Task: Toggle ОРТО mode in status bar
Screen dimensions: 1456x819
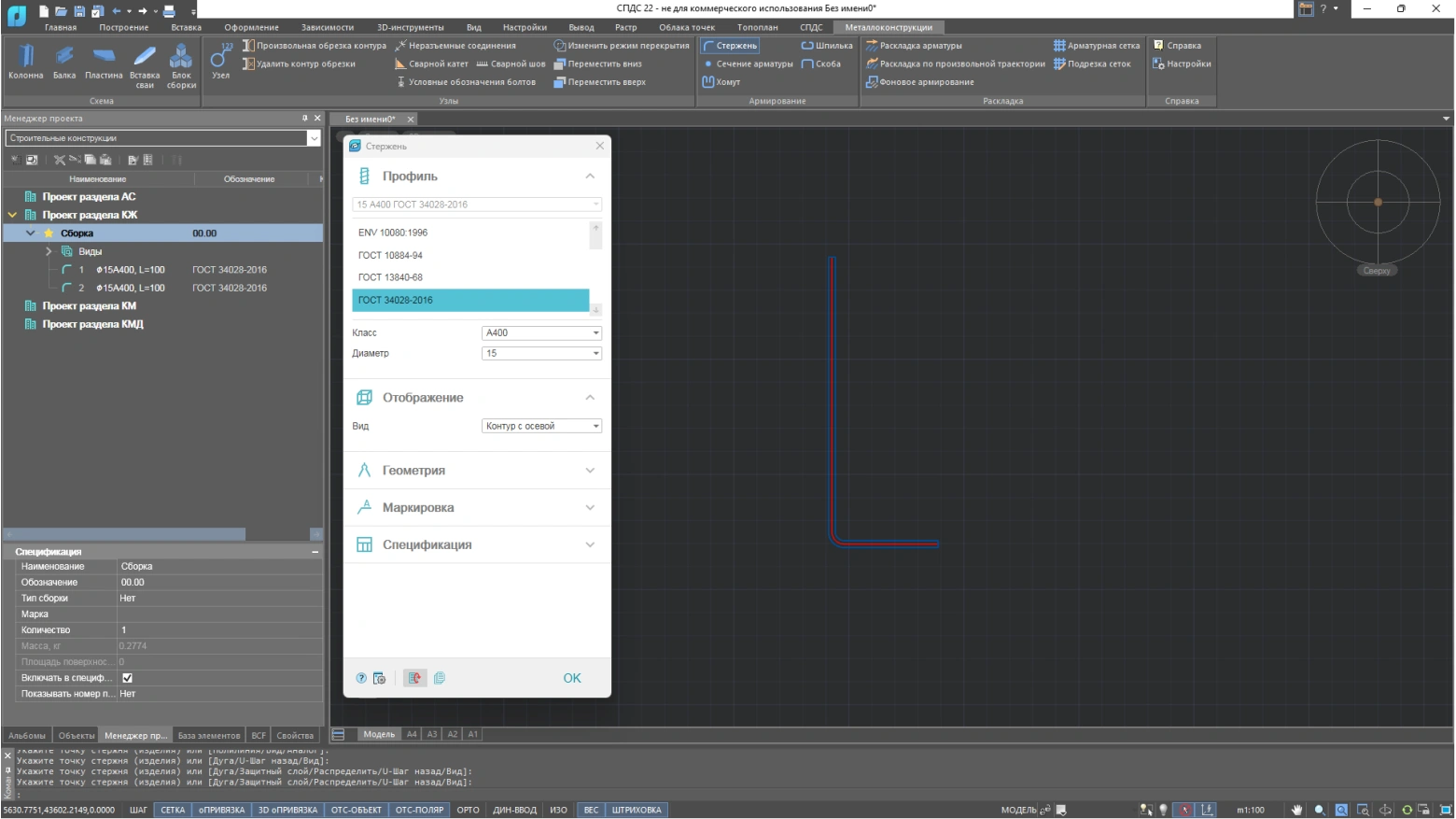Action: [468, 810]
